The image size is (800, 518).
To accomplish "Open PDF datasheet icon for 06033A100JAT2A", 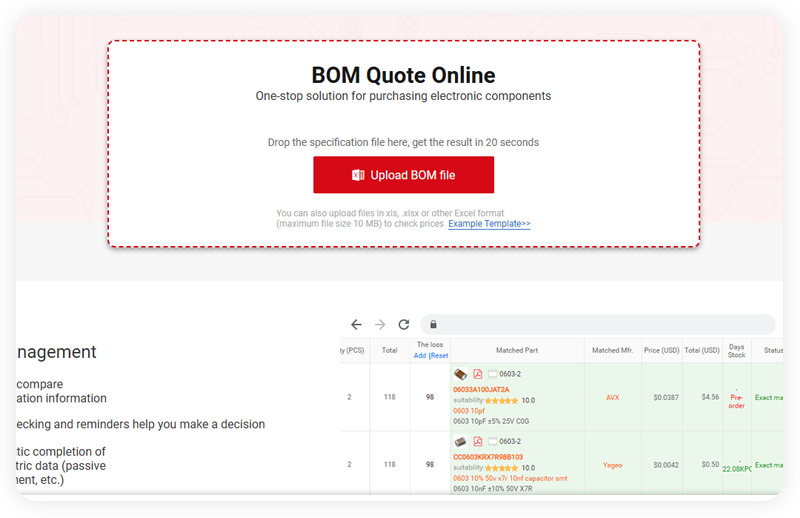I will (478, 374).
